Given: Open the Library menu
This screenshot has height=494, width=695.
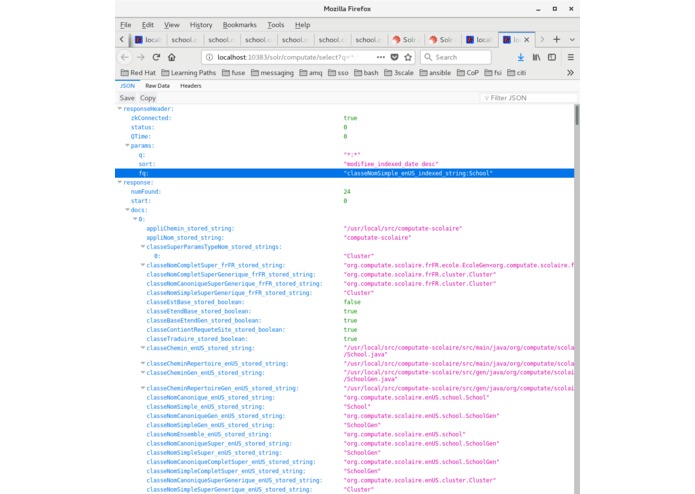Looking at the screenshot, I should [x=536, y=57].
